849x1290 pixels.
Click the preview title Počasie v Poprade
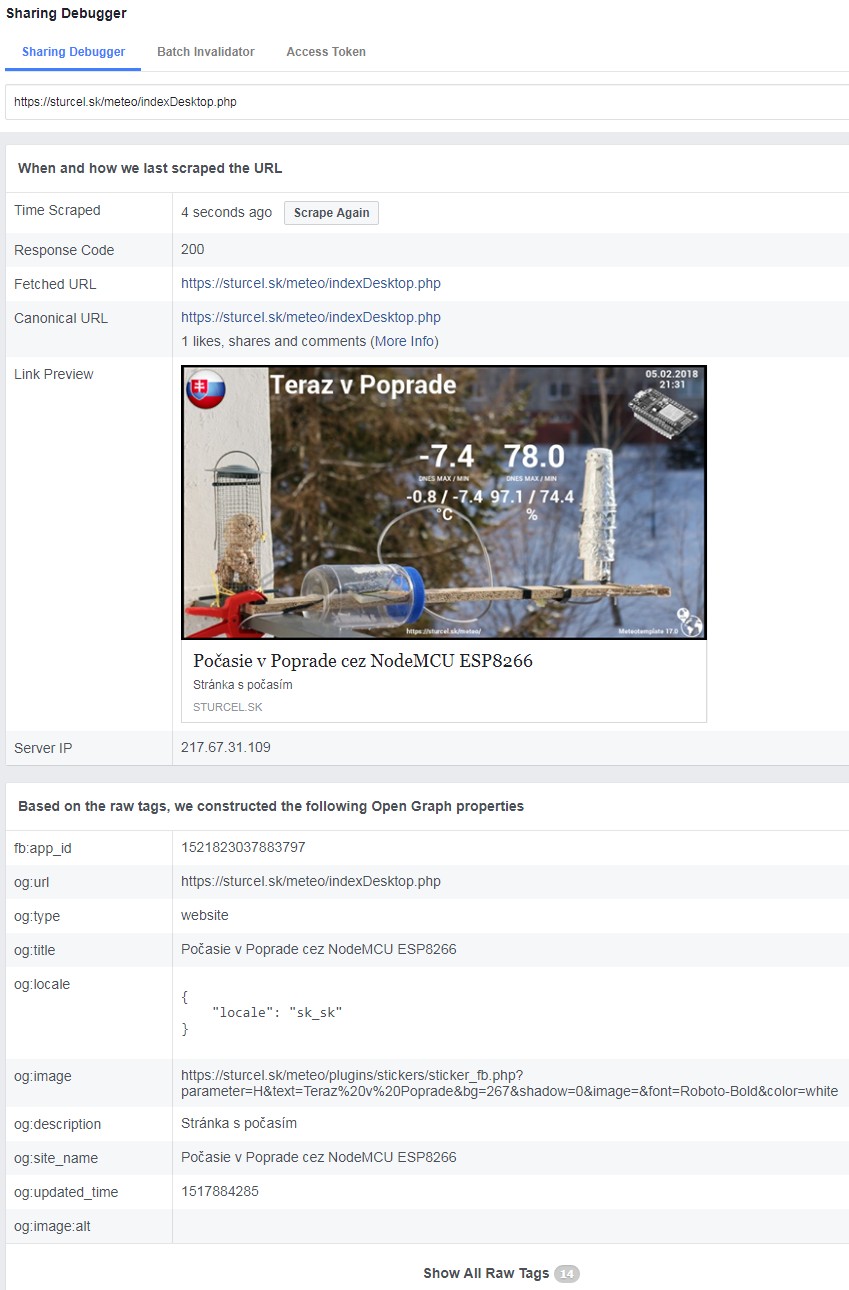(x=363, y=661)
